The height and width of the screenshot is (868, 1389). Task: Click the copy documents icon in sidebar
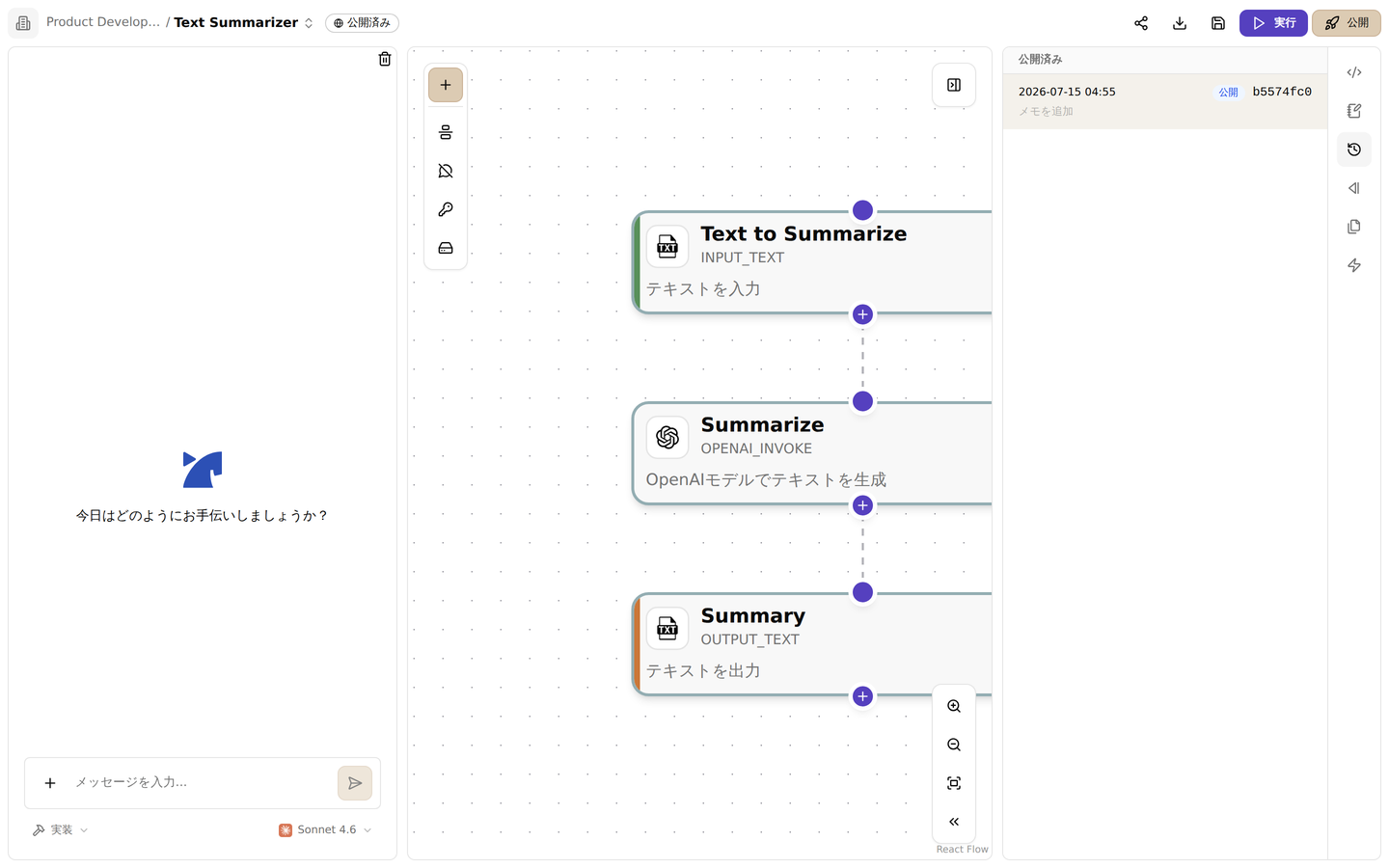tap(1354, 227)
